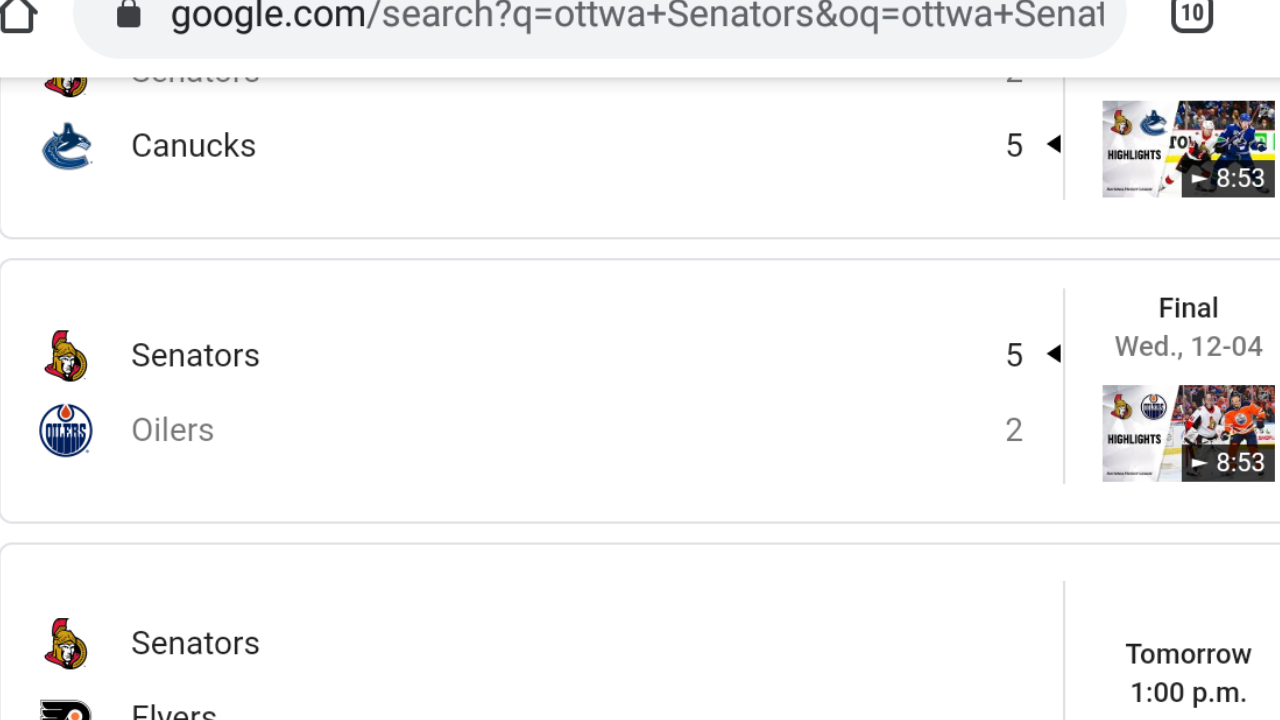
Task: Open the Oilers team name link
Action: pyautogui.click(x=172, y=430)
